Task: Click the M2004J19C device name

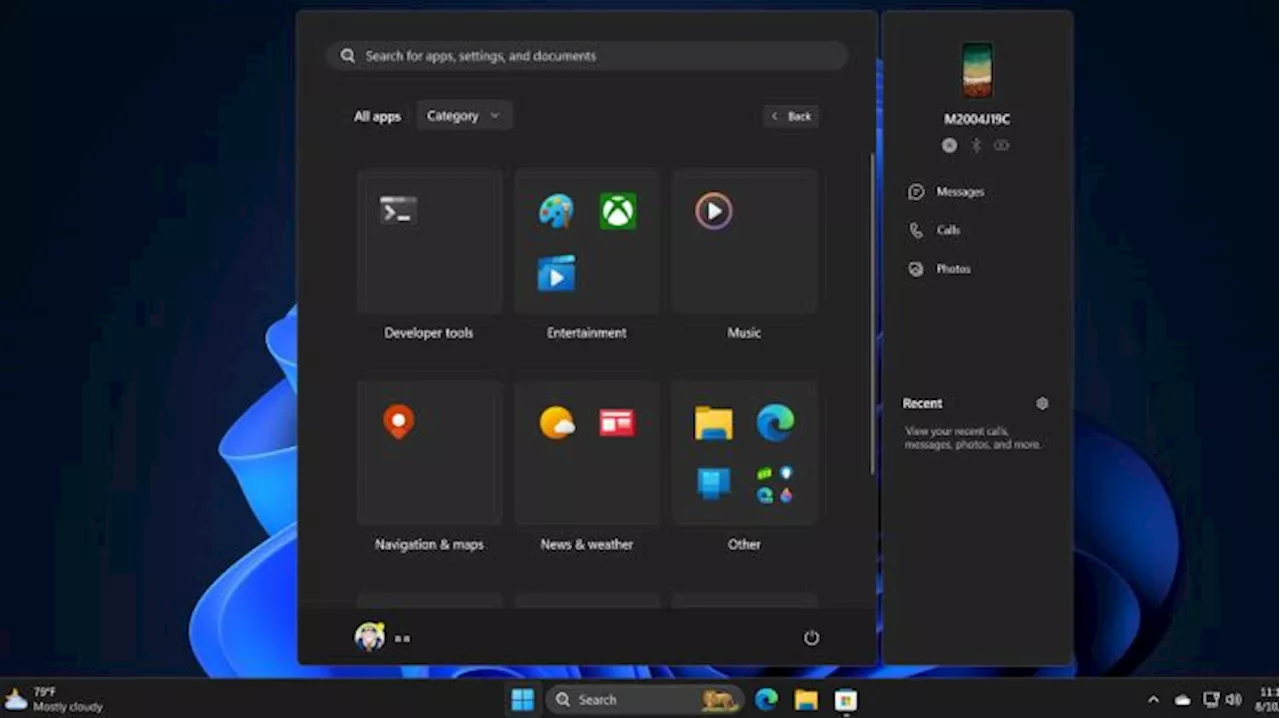Action: [x=977, y=119]
